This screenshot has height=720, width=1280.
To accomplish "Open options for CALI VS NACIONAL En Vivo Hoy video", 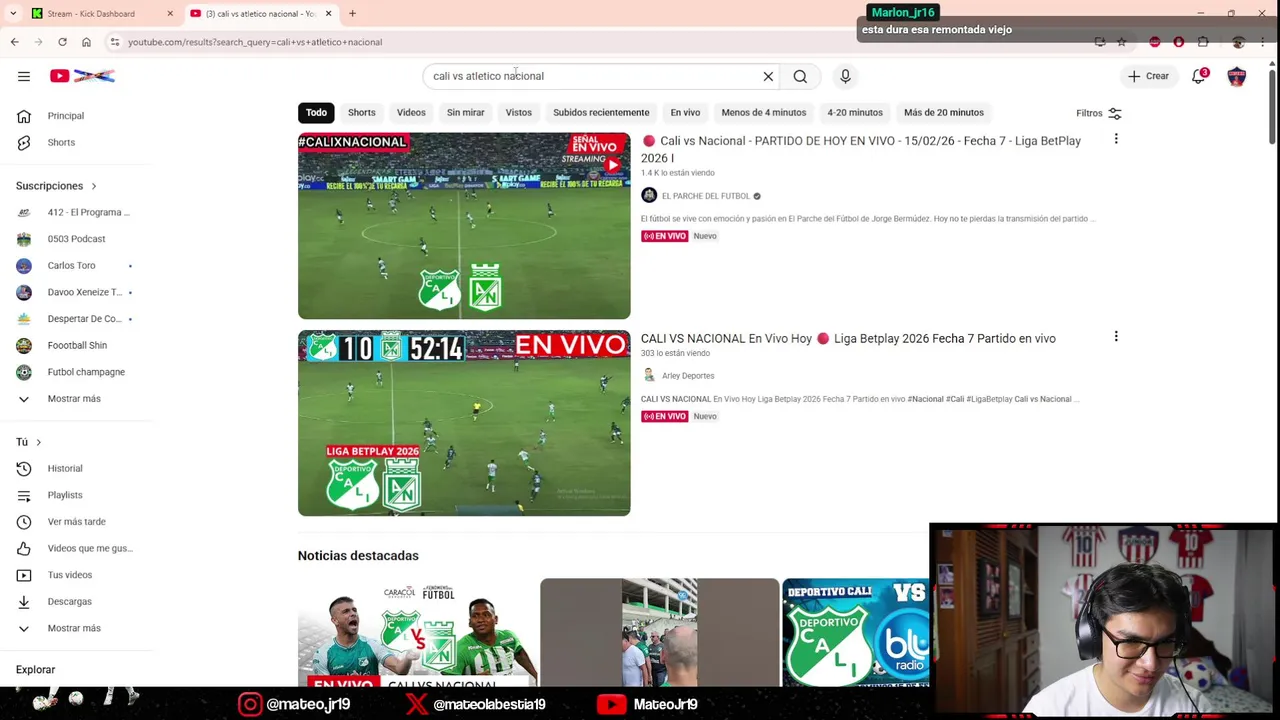I will click(x=1116, y=337).
